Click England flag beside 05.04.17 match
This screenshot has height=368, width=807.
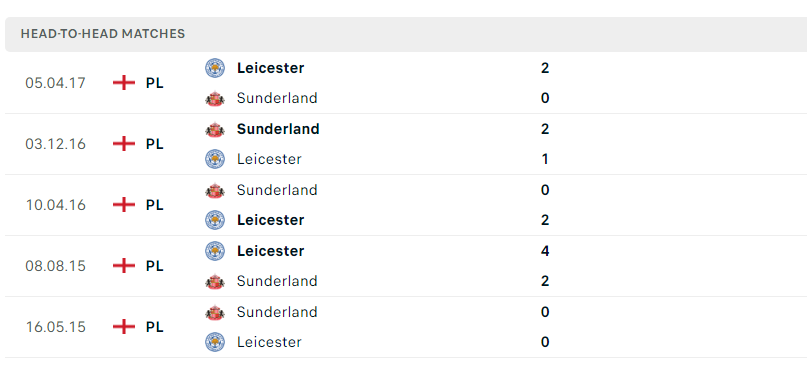point(124,83)
